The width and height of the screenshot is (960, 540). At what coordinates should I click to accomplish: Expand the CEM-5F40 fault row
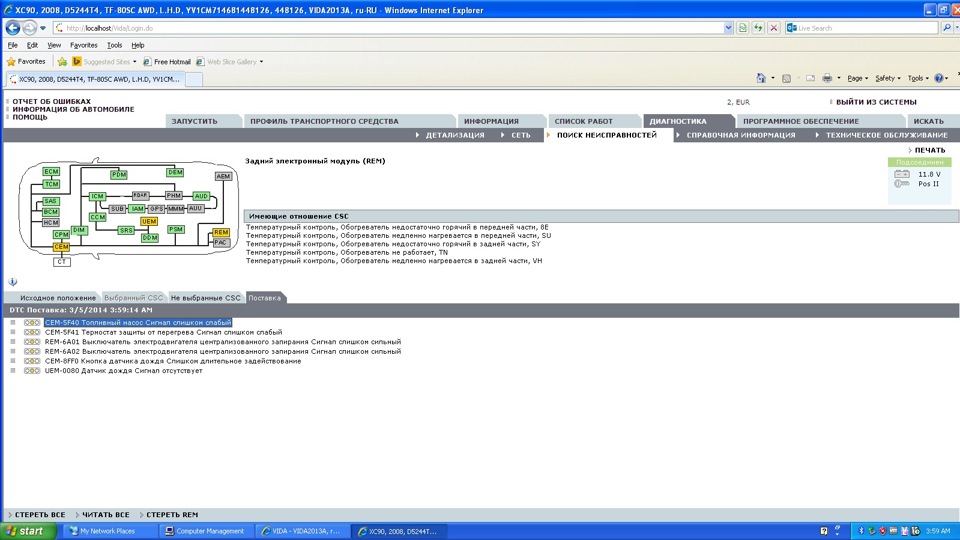click(13, 323)
